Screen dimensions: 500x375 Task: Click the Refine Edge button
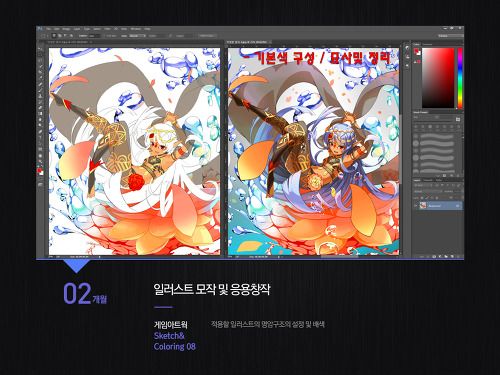(x=207, y=35)
